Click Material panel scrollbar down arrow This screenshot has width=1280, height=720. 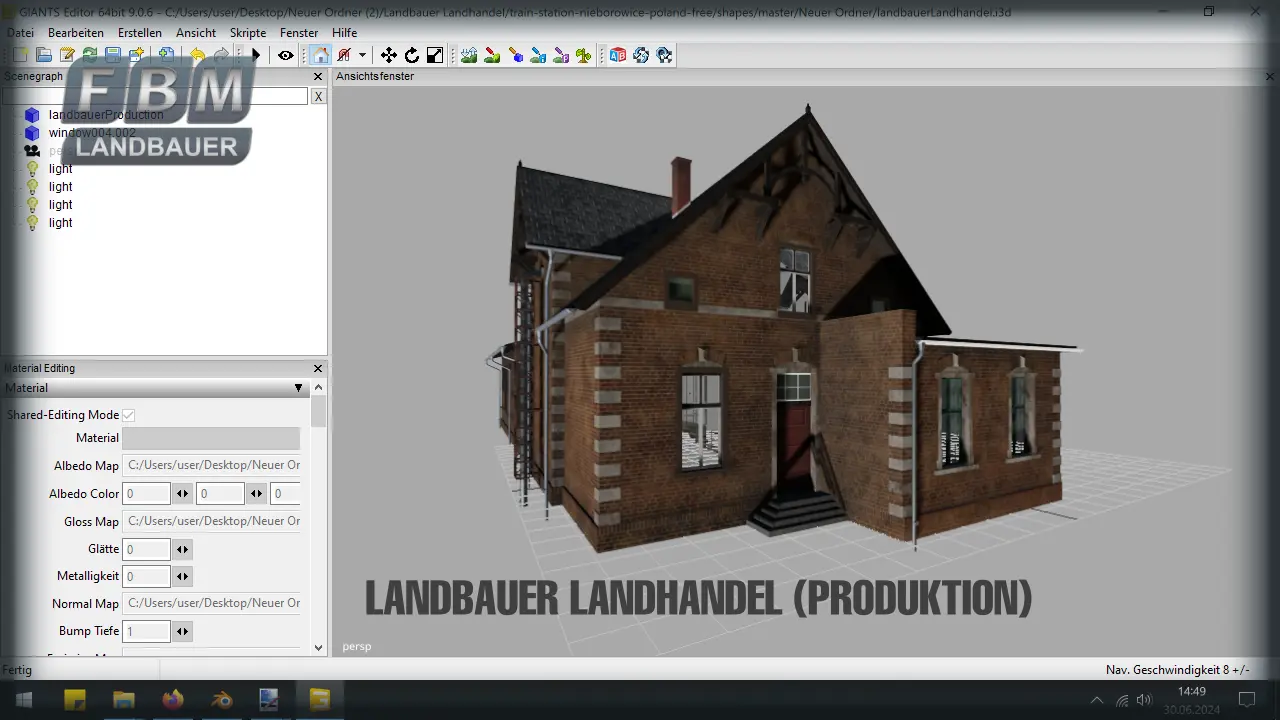319,648
